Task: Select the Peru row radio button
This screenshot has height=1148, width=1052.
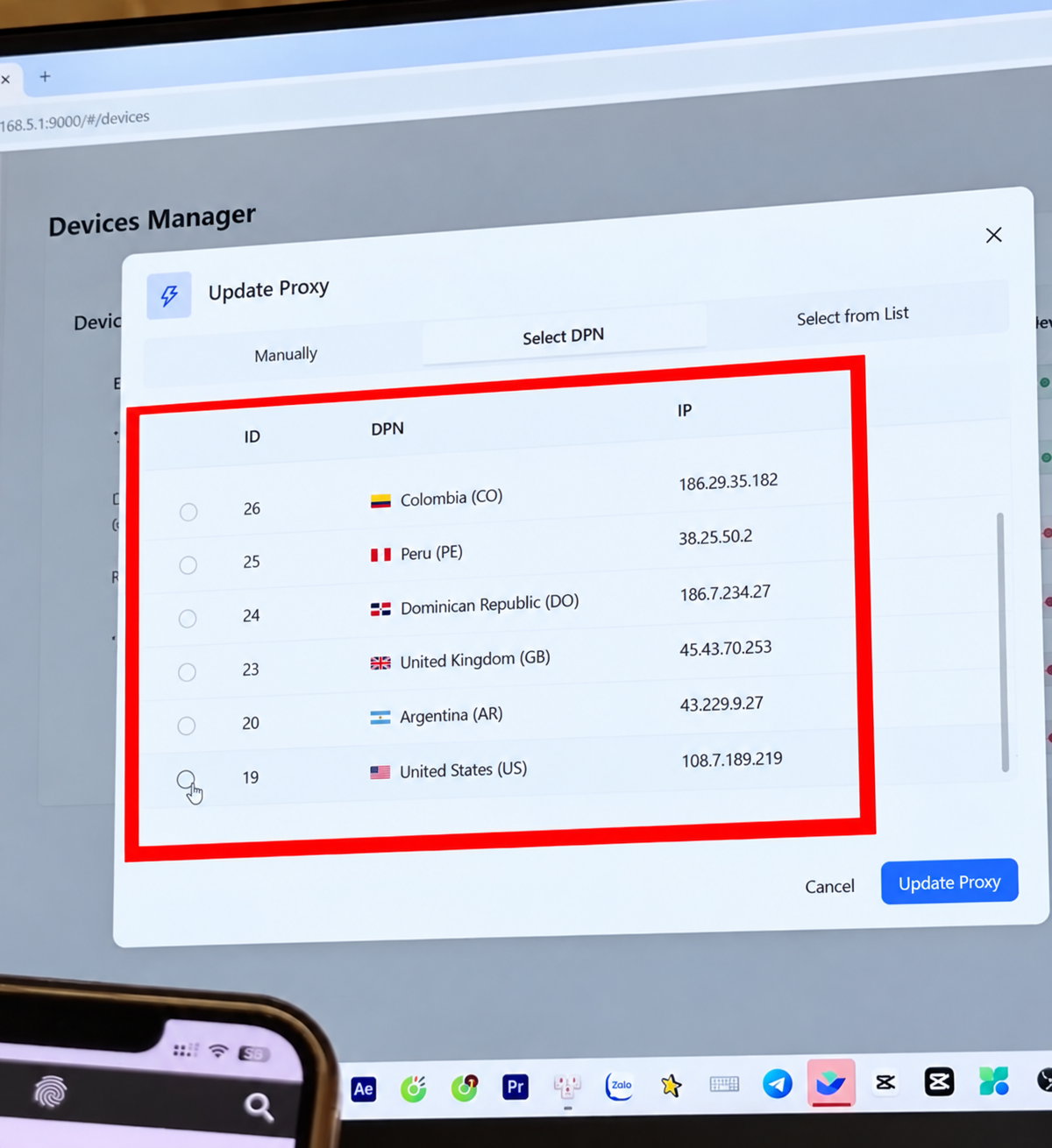Action: (188, 565)
